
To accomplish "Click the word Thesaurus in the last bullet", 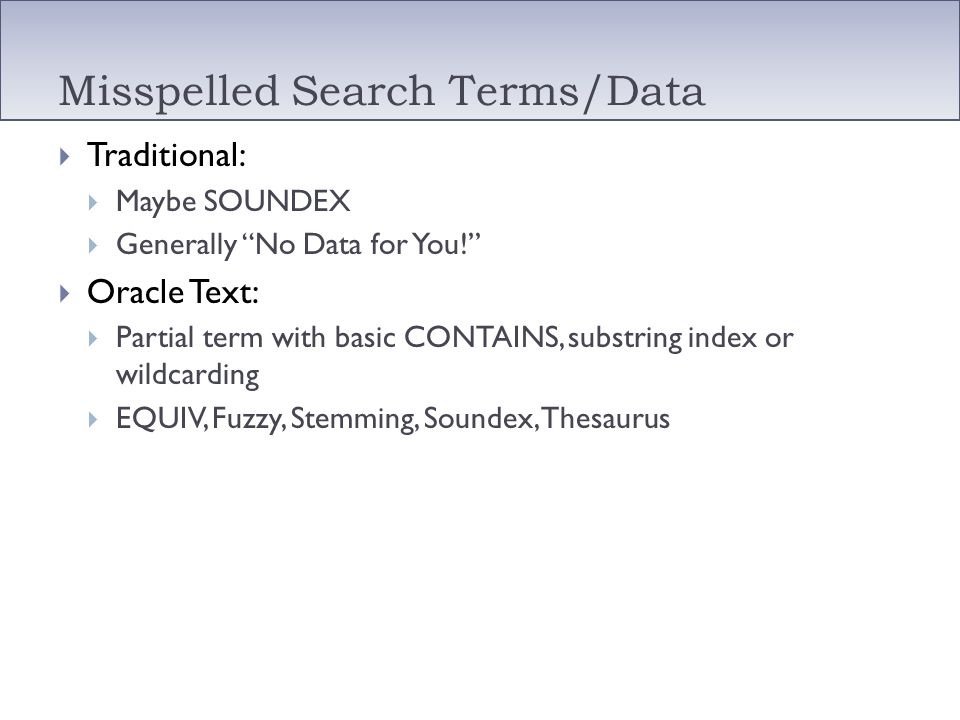I will pos(606,419).
